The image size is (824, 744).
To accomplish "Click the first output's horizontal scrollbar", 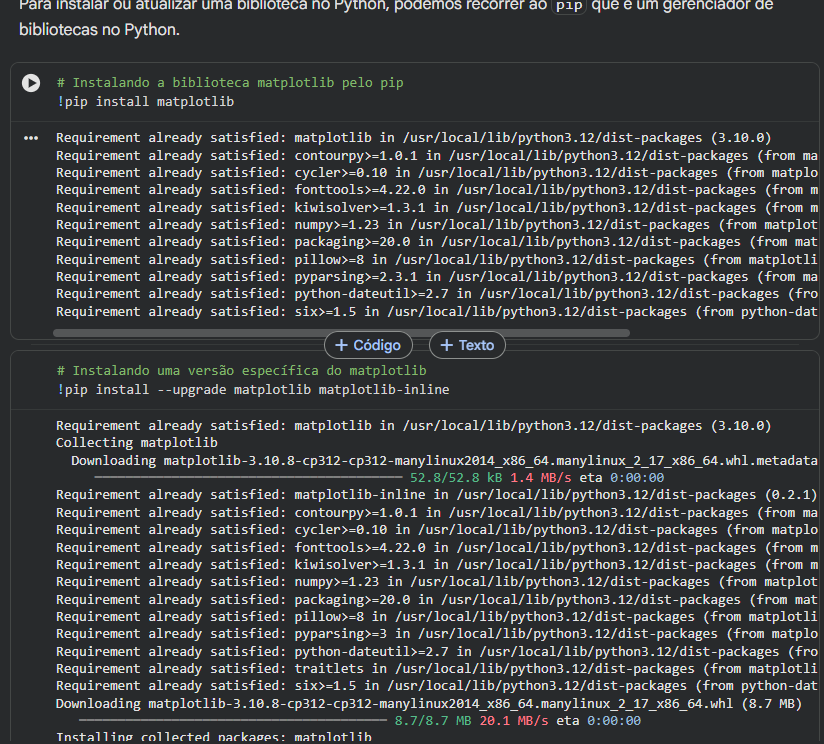I will click(342, 333).
